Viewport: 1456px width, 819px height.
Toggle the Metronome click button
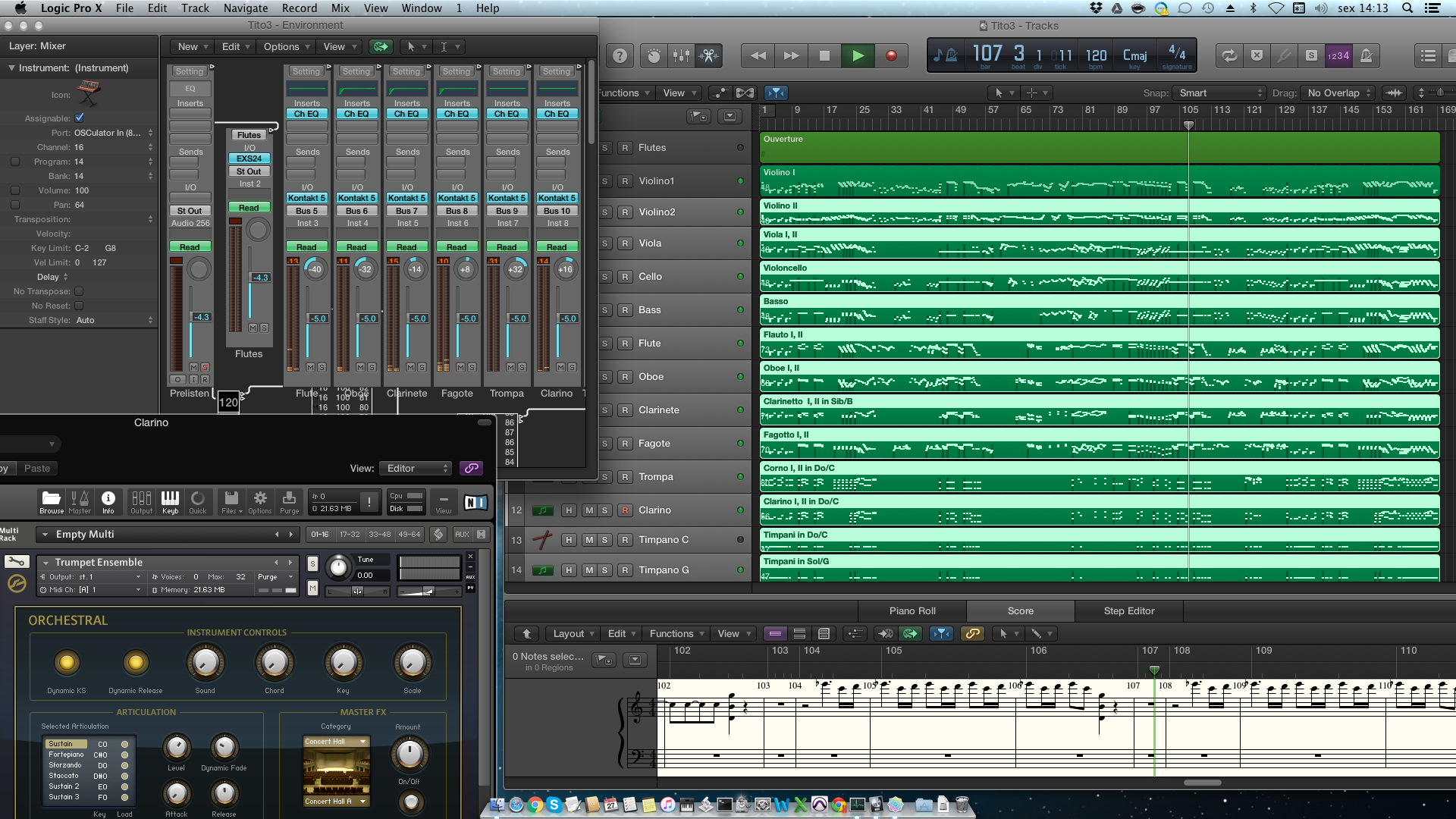[1366, 55]
